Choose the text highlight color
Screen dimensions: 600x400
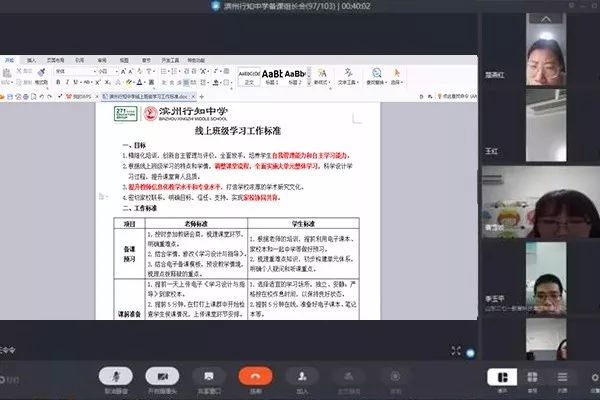click(x=129, y=82)
